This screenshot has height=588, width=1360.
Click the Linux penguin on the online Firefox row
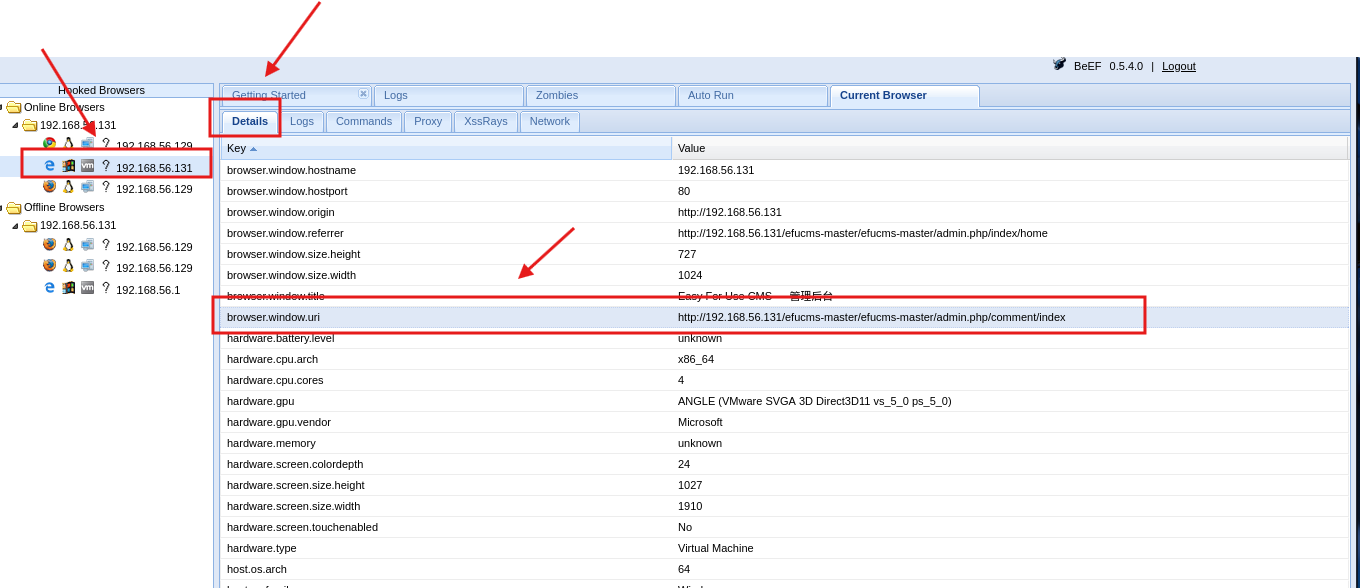[x=69, y=186]
